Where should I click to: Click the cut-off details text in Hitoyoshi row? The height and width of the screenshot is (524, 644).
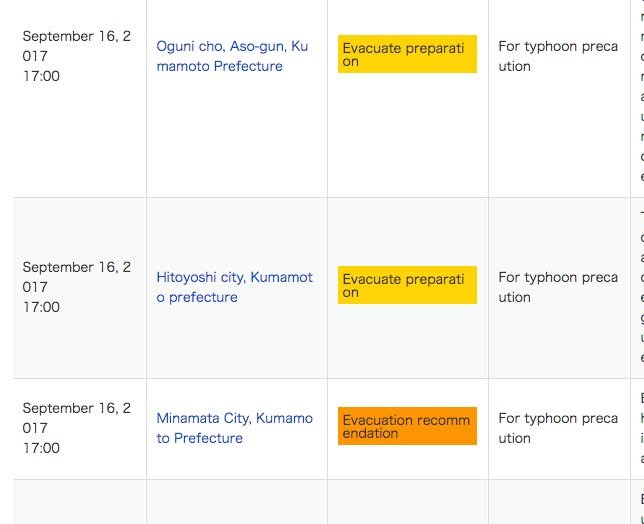point(640,300)
